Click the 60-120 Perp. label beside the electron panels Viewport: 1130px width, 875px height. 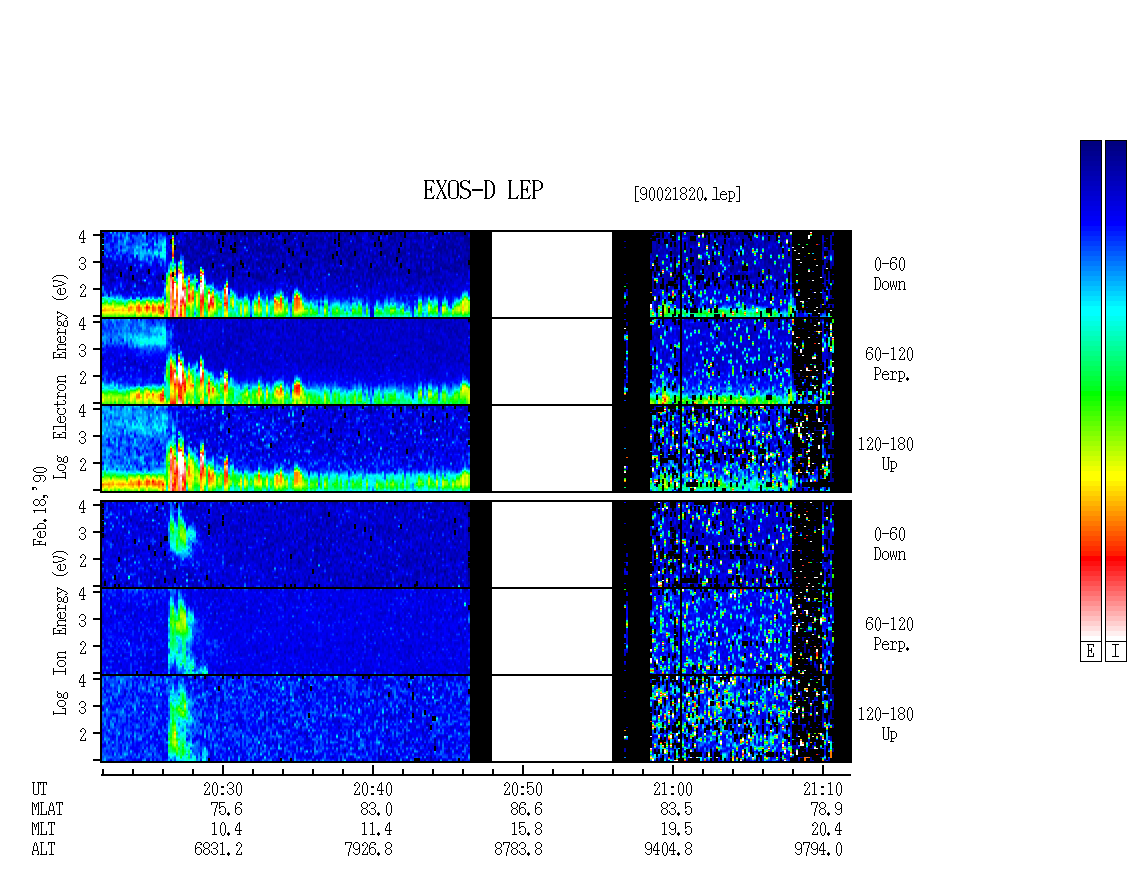click(889, 365)
